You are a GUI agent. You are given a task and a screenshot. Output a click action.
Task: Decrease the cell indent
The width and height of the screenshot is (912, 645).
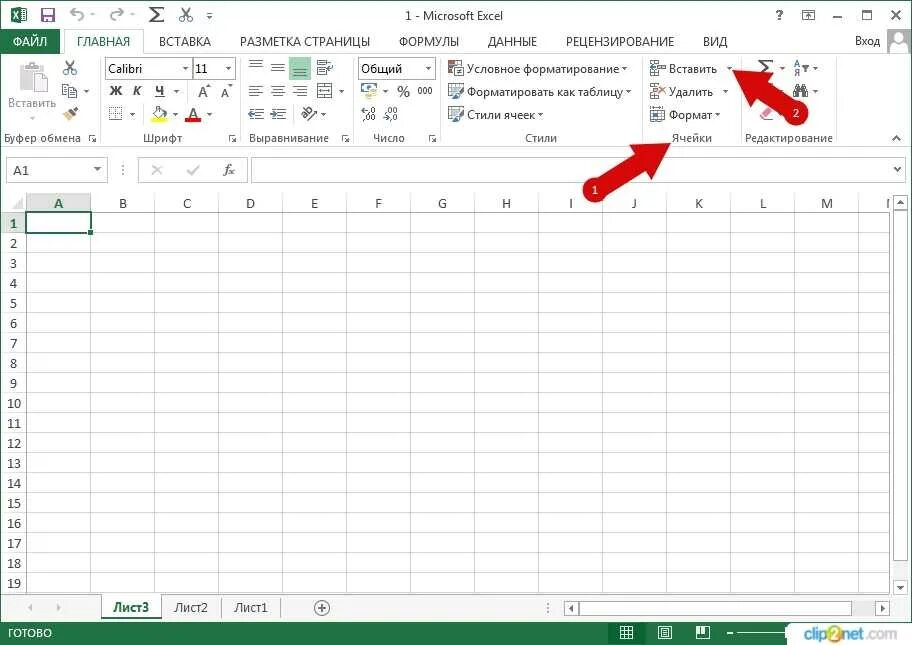[x=256, y=114]
